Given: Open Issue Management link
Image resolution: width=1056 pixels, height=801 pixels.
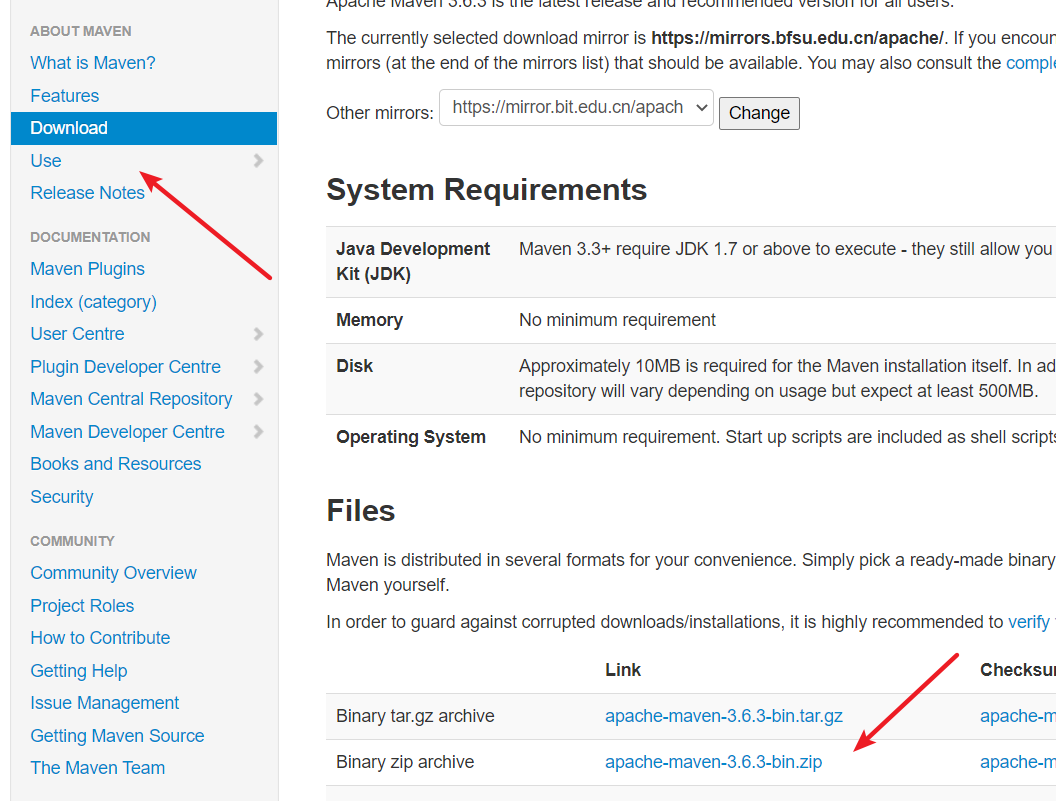Looking at the screenshot, I should [x=104, y=703].
